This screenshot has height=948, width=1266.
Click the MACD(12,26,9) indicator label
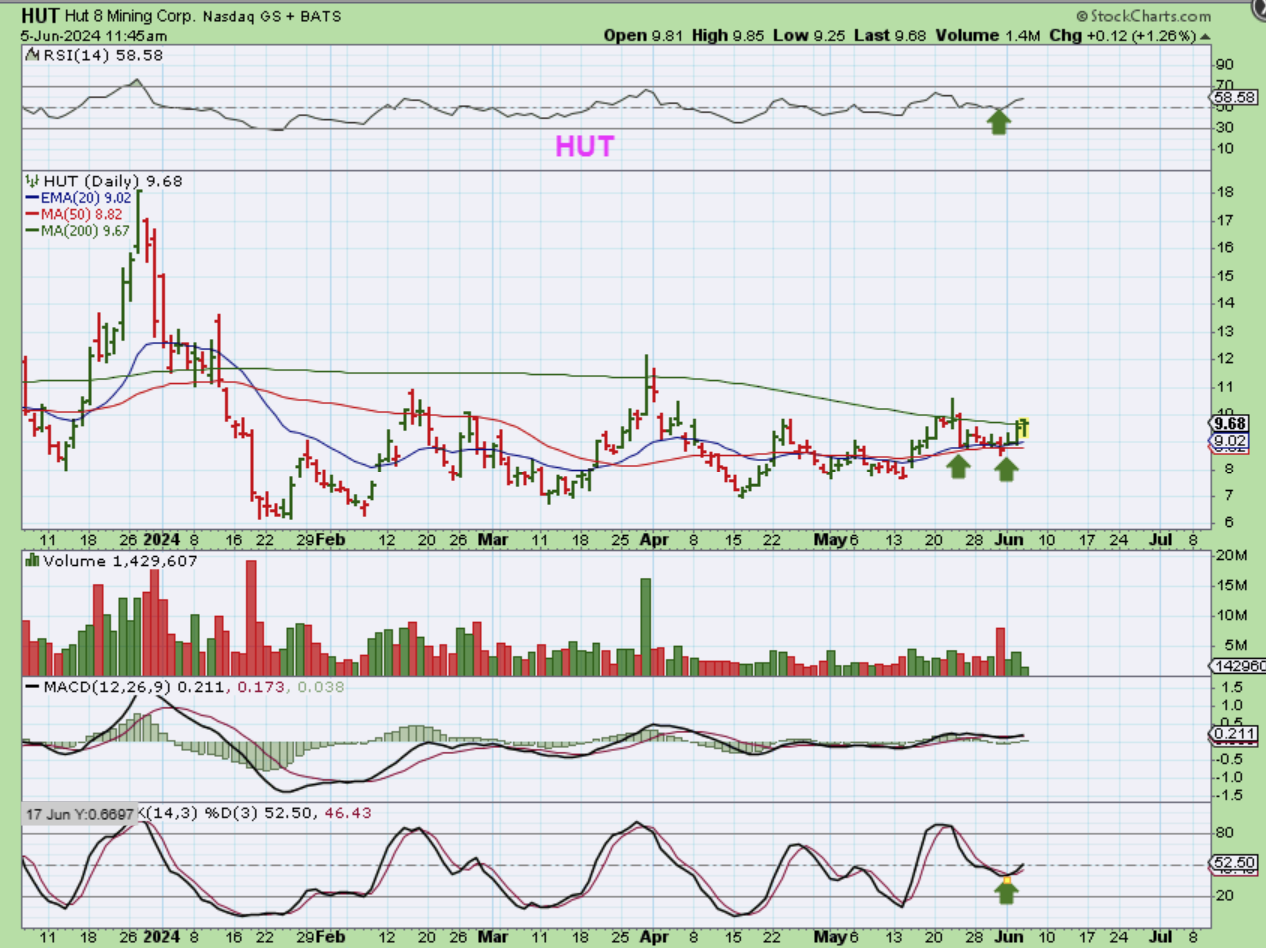click(x=109, y=688)
